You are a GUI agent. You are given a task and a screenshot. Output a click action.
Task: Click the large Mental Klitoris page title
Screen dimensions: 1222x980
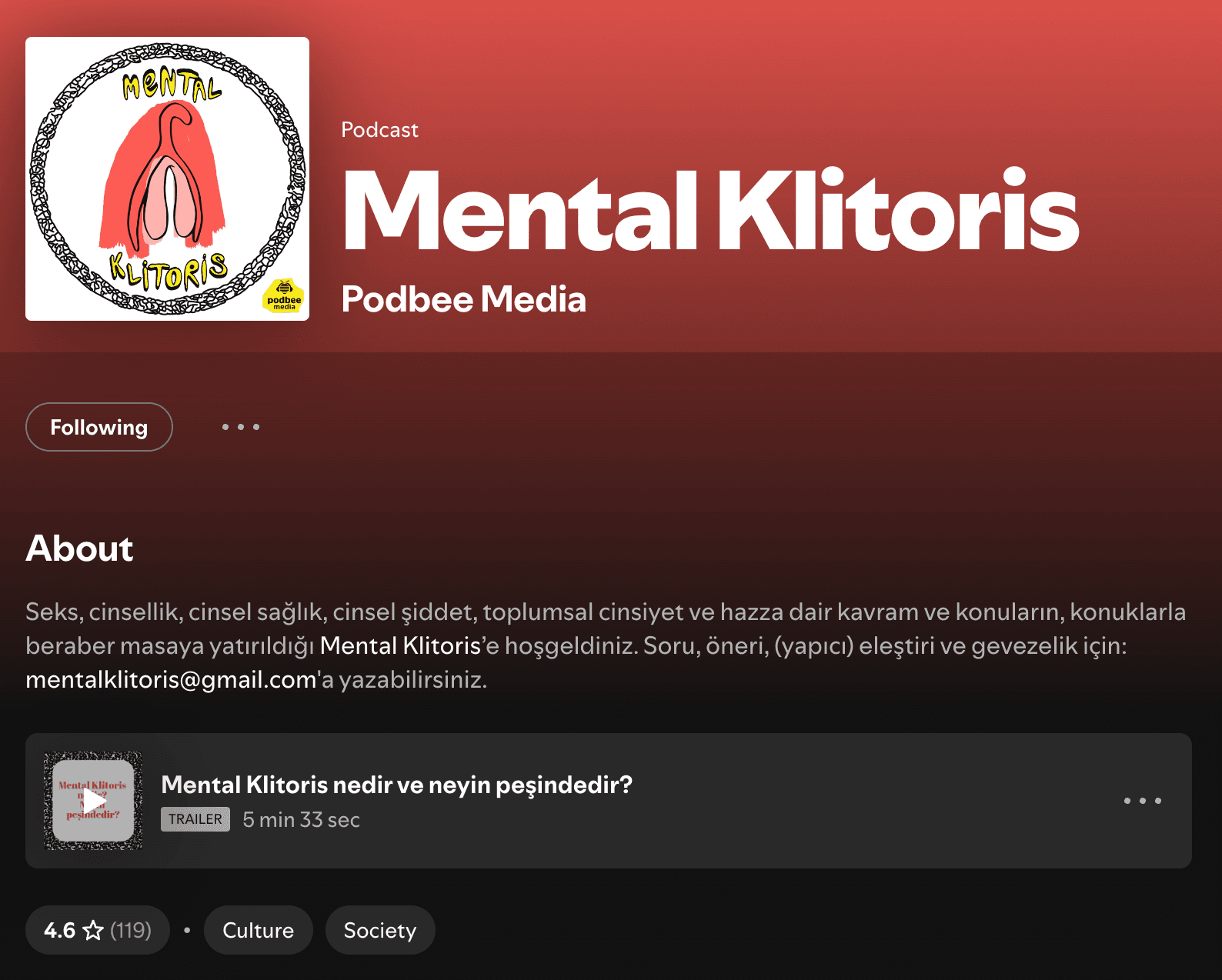coord(709,211)
